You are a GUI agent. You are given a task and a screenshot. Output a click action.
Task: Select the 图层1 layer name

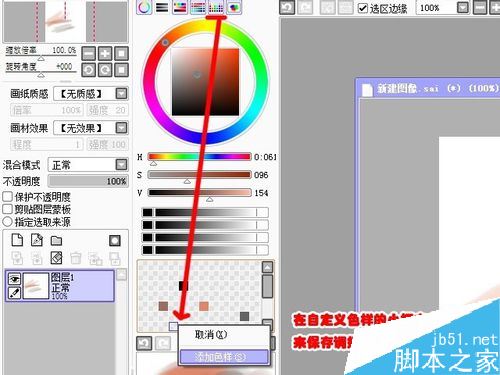click(62, 277)
